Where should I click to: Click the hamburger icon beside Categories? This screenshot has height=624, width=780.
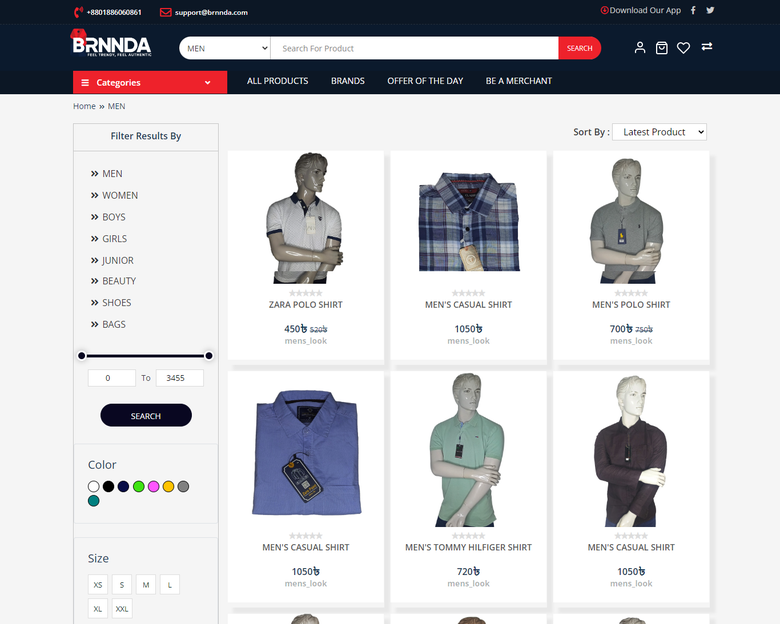click(x=85, y=83)
